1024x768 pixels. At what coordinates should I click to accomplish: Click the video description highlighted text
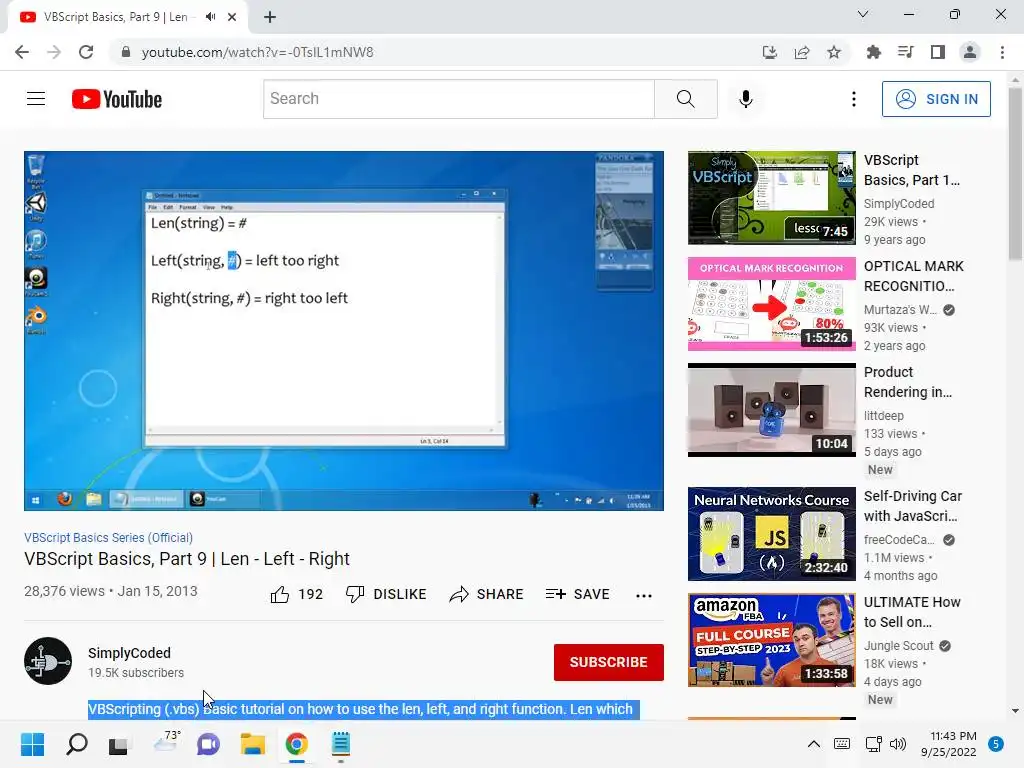(x=364, y=709)
